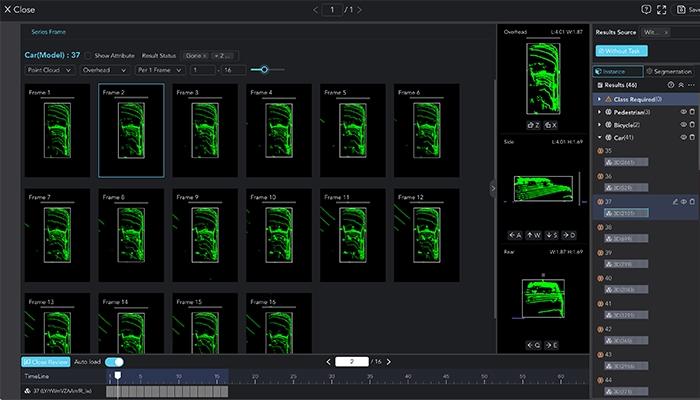Viewport: 700px width, 400px height.
Task: Click the current frame number field
Action: point(352,362)
